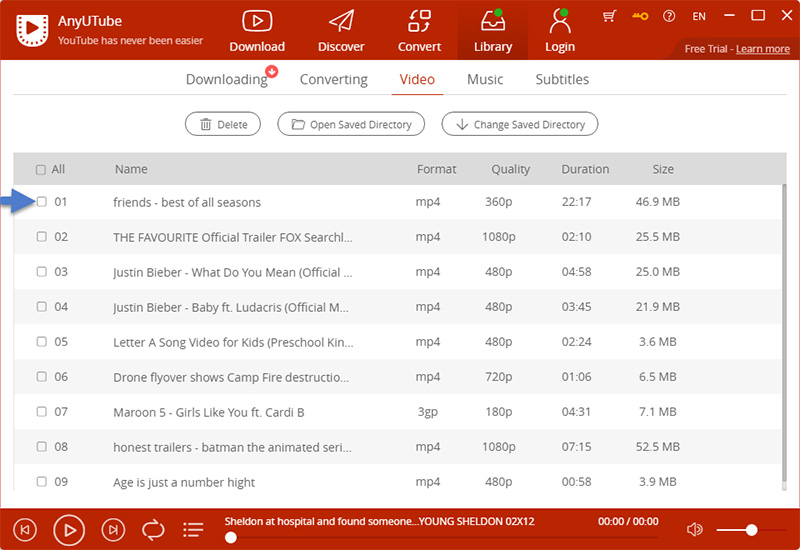Image resolution: width=800 pixels, height=550 pixels.
Task: Adjust the volume slider
Action: (x=751, y=530)
